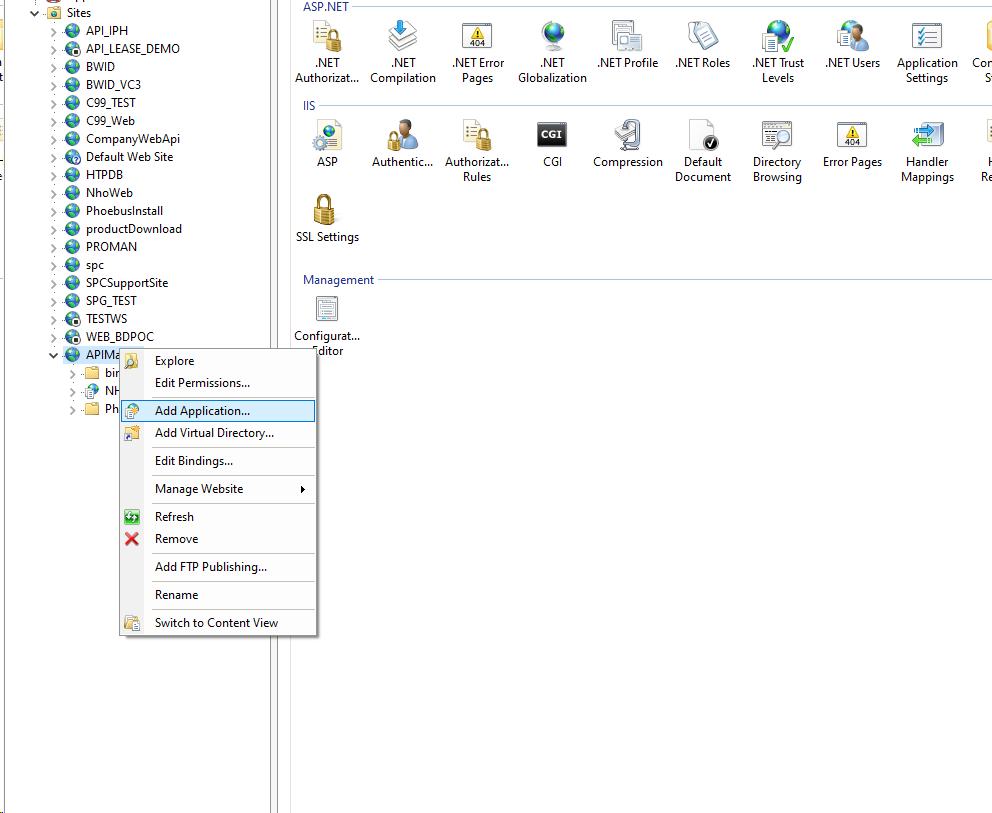Open .NET Authorization Rules feature

(x=327, y=53)
